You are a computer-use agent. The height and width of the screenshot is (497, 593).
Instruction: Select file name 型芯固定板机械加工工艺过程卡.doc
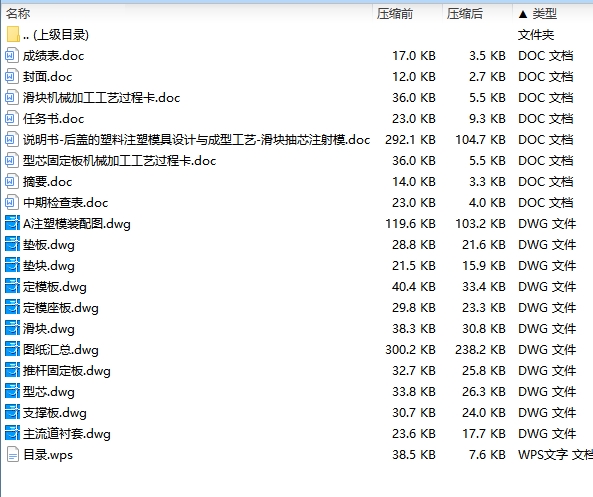coord(119,161)
